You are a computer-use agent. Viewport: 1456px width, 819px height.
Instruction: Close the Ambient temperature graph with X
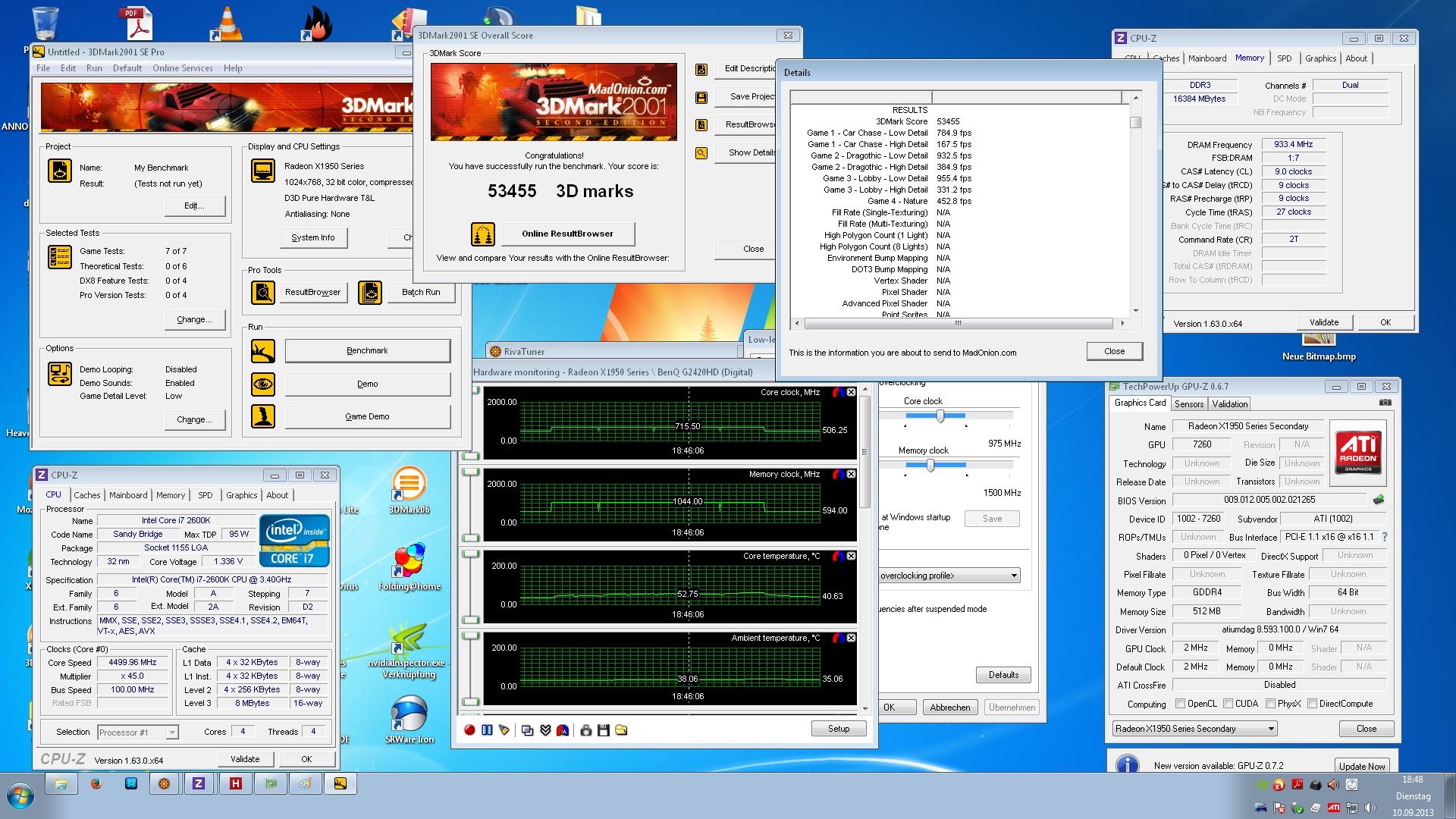(851, 638)
